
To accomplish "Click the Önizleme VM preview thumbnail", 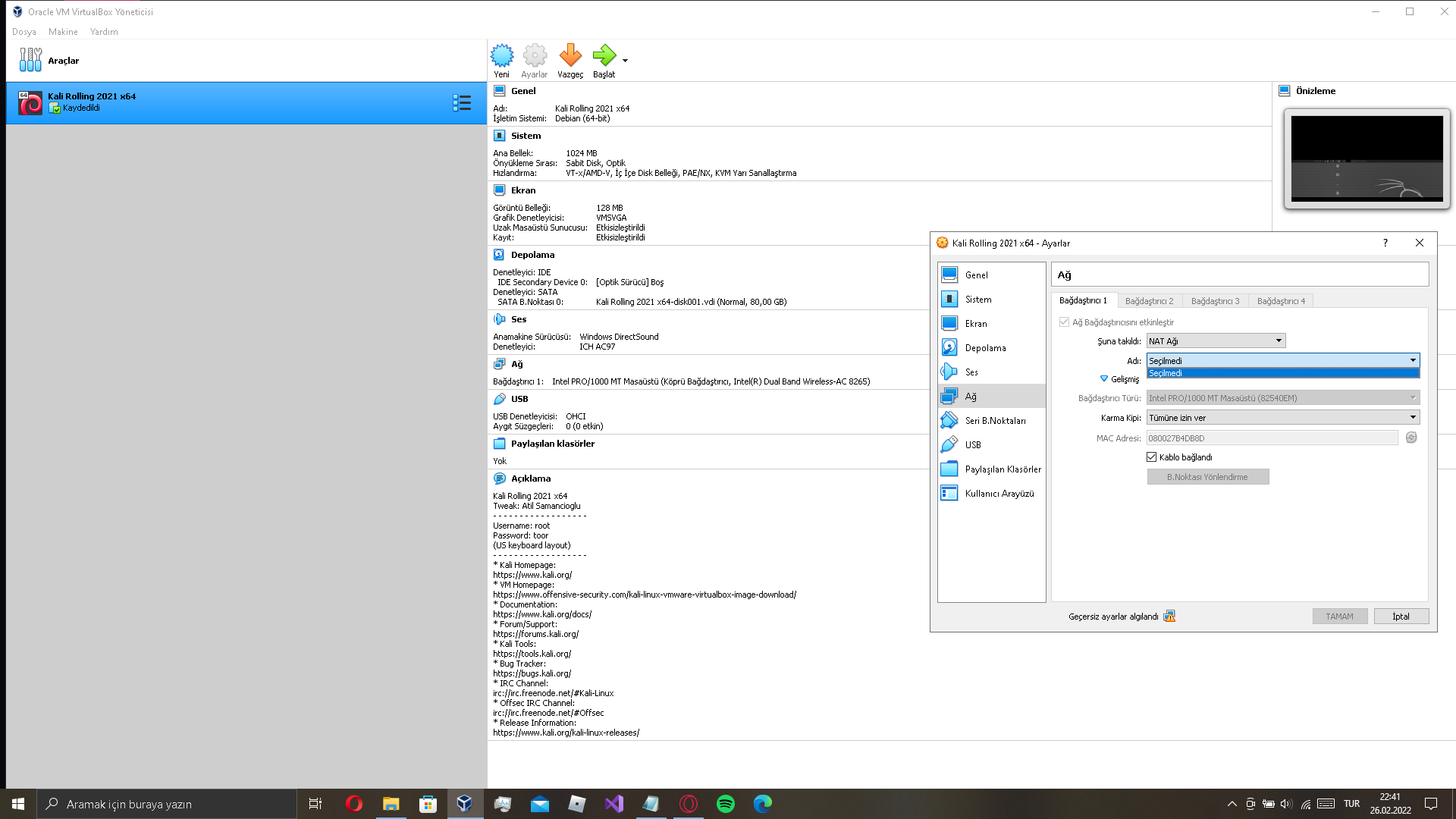I will click(1367, 158).
